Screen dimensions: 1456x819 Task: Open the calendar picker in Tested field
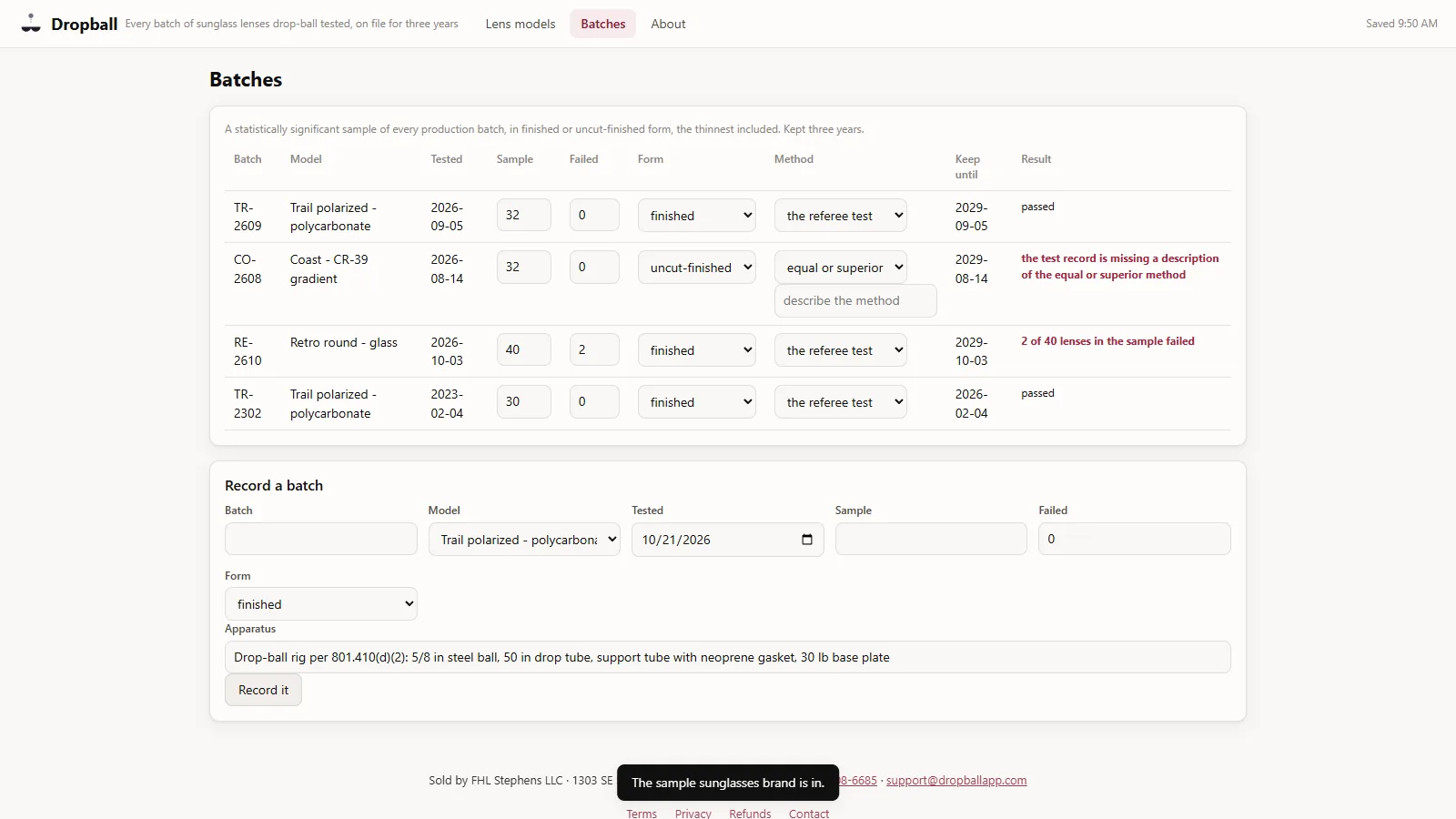click(806, 540)
